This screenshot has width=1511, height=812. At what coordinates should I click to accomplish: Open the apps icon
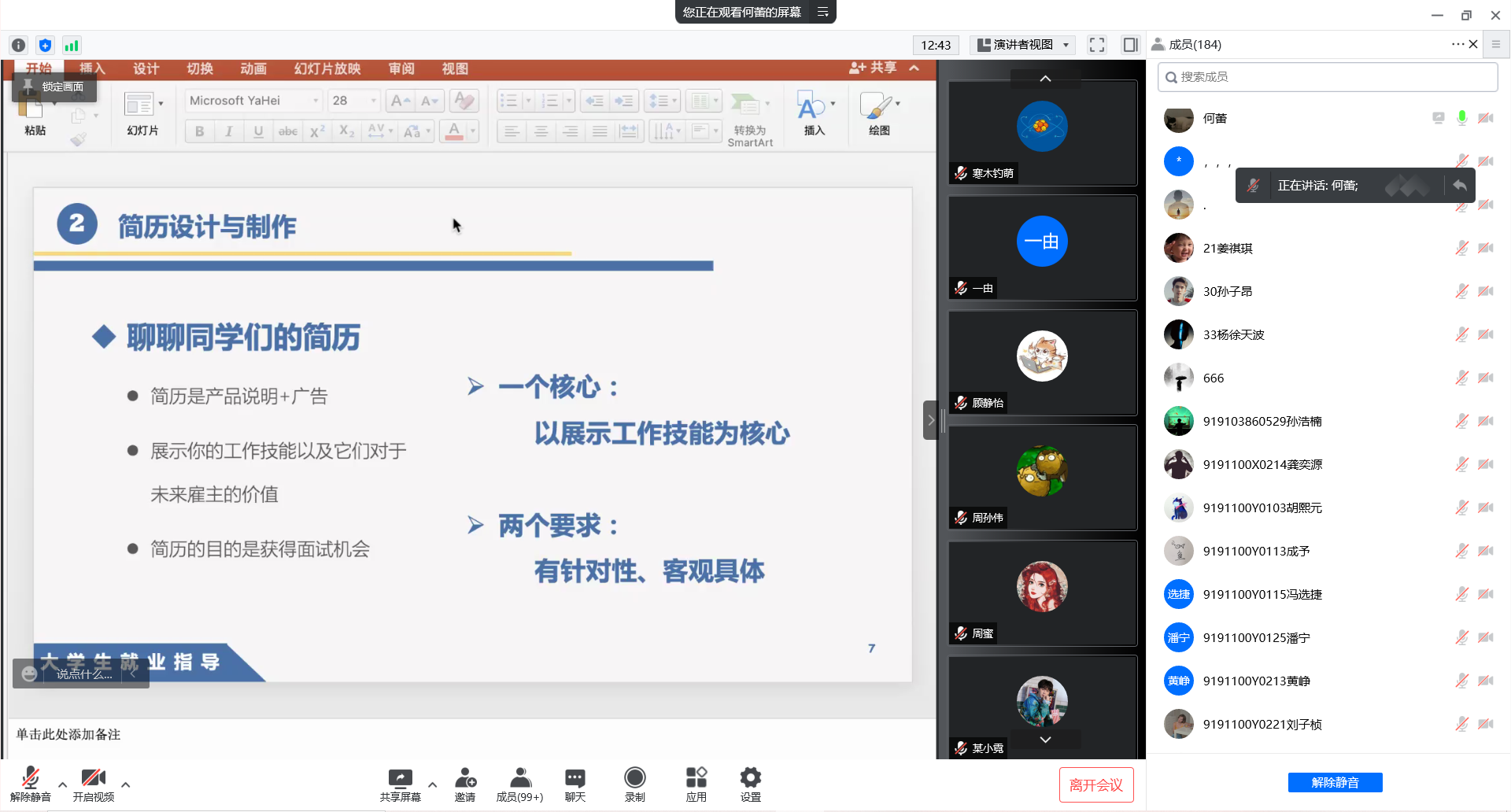pyautogui.click(x=696, y=779)
